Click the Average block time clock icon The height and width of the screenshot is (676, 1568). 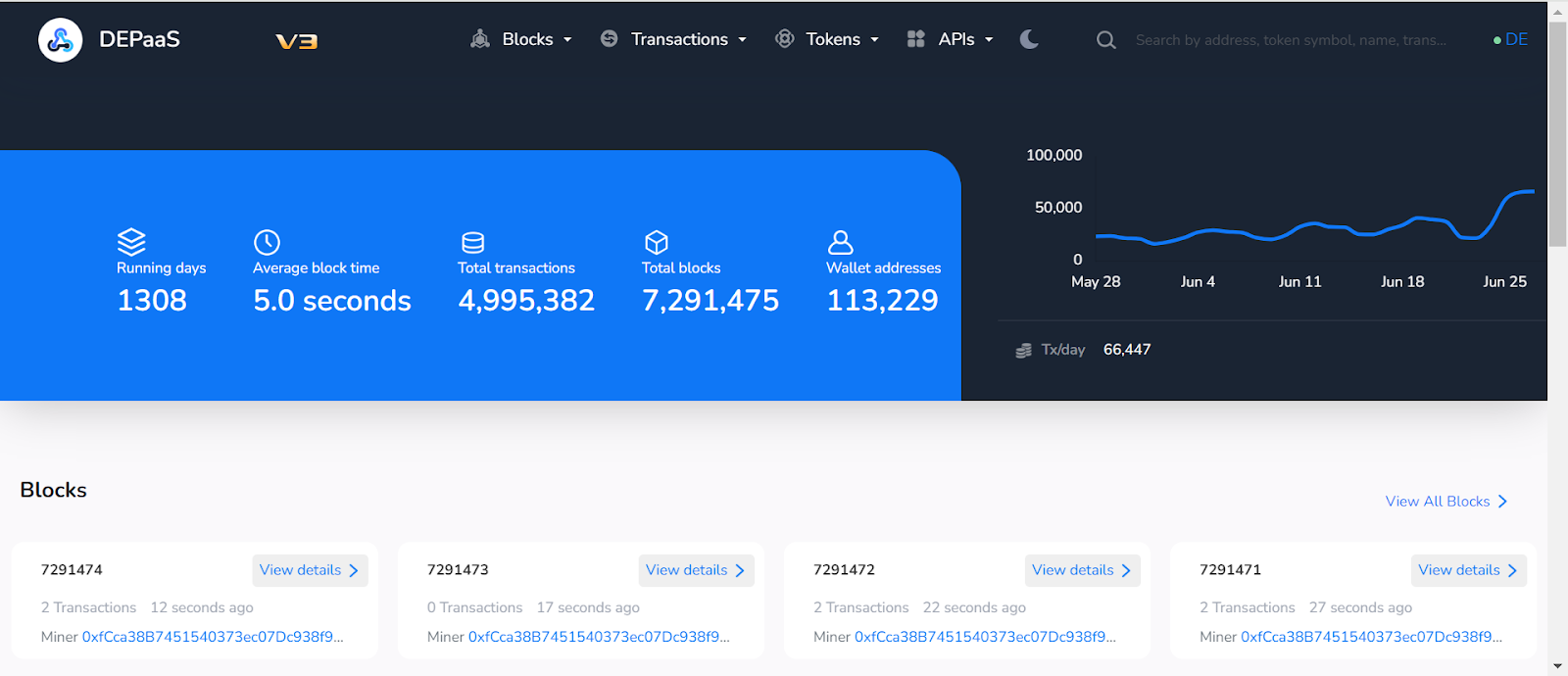point(267,242)
